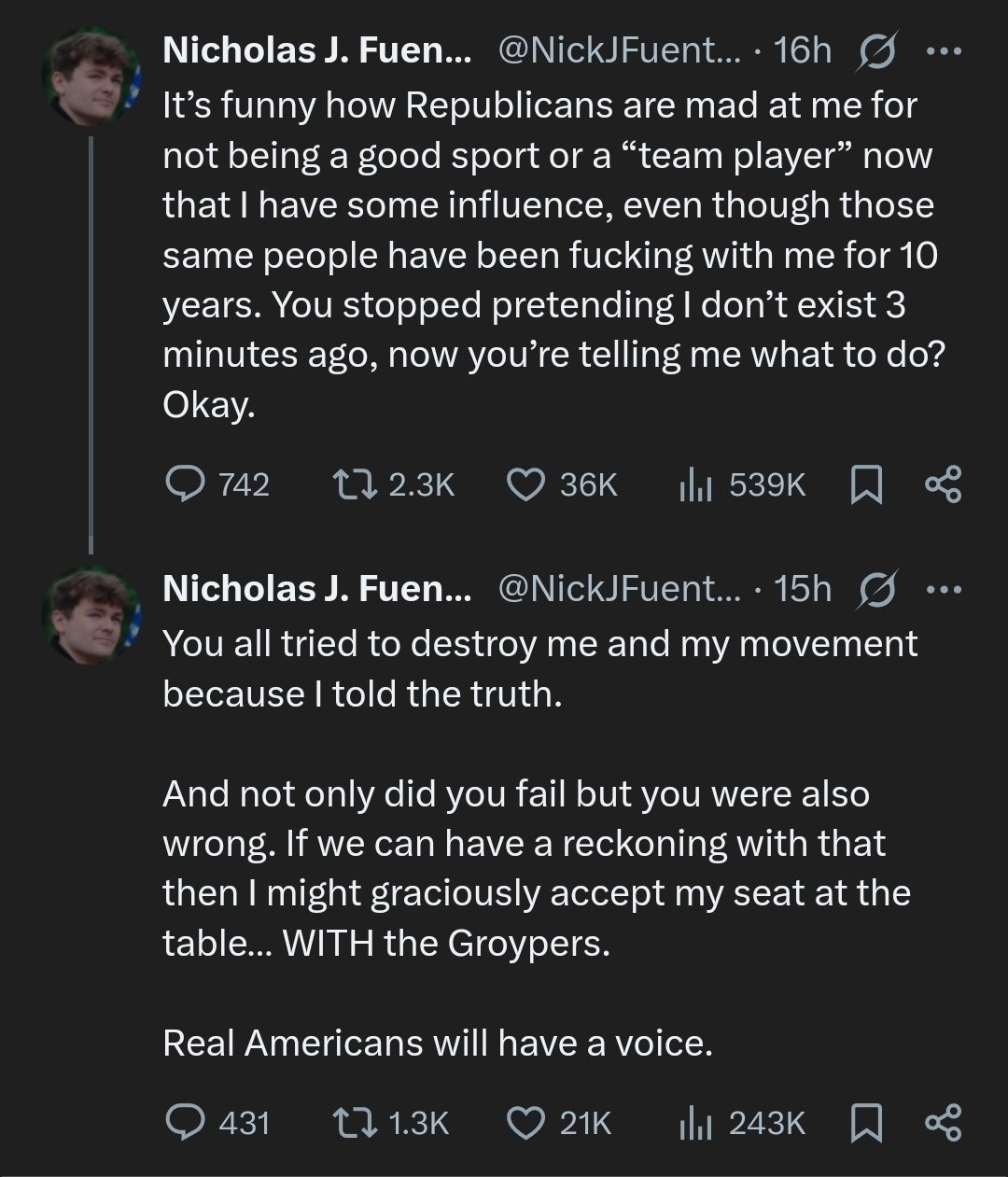
Task: Bookmark the second tweet about Groypers
Action: pyautogui.click(x=867, y=1123)
